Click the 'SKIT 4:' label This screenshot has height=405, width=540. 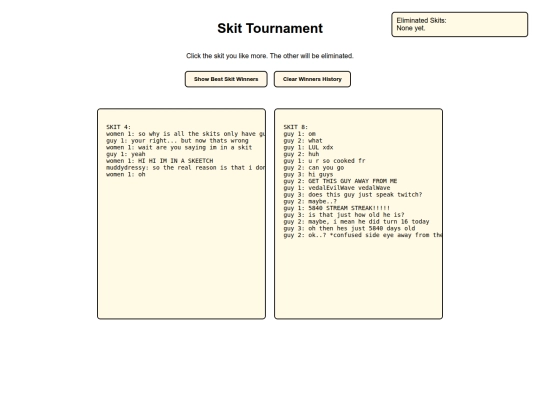(118, 127)
